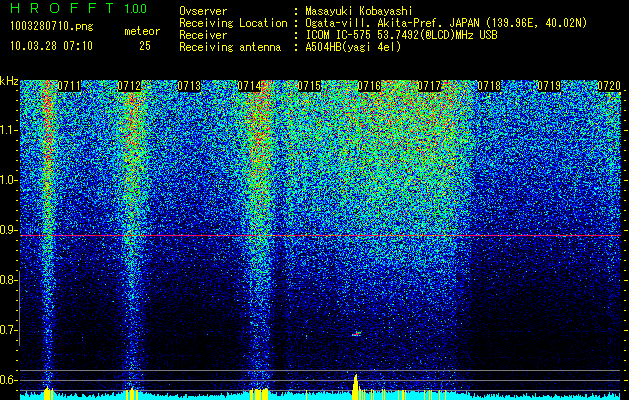Click the version number 1.00

(136, 8)
